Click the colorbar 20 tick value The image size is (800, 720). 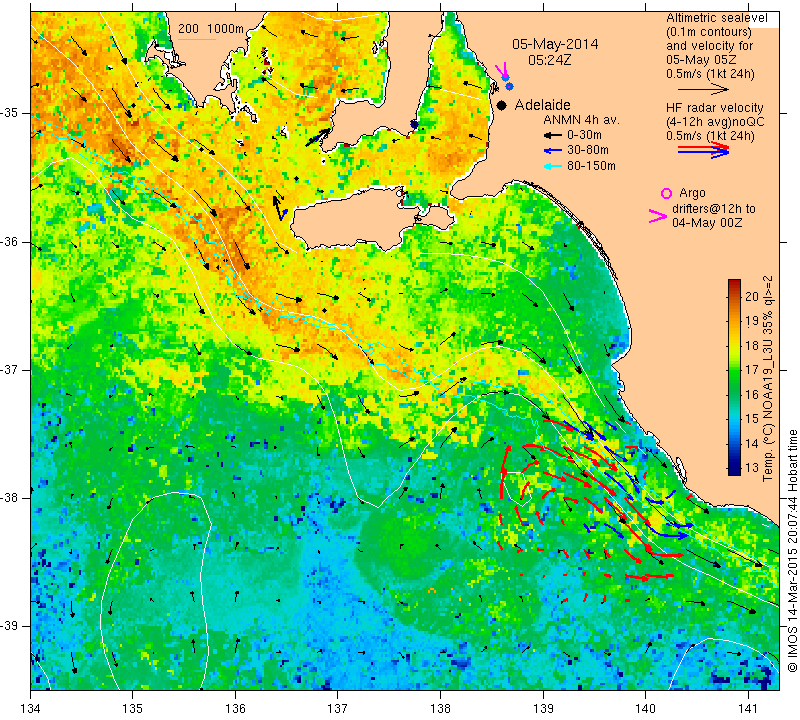point(752,296)
